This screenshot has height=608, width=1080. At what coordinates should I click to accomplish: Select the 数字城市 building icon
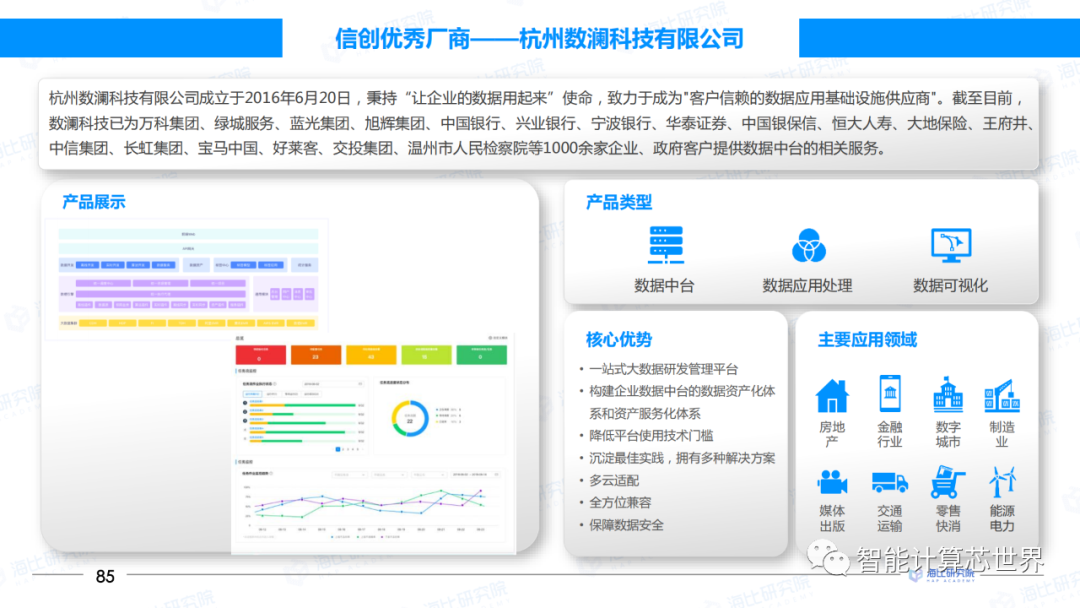(x=948, y=394)
